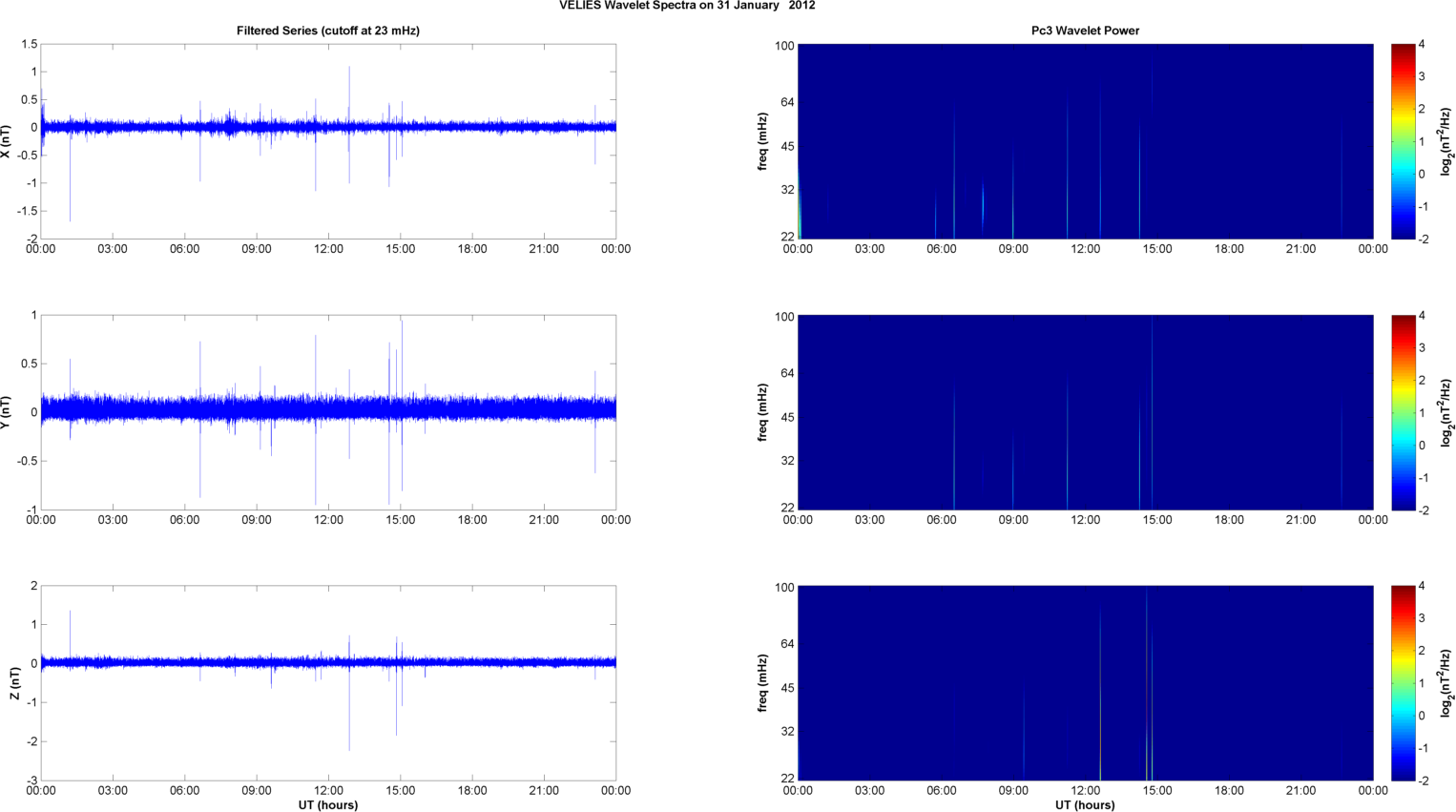Select the "Filtered Series (cutoff at 23 mHz)" heading
Viewport: 1456px width, 812px height.
(328, 31)
